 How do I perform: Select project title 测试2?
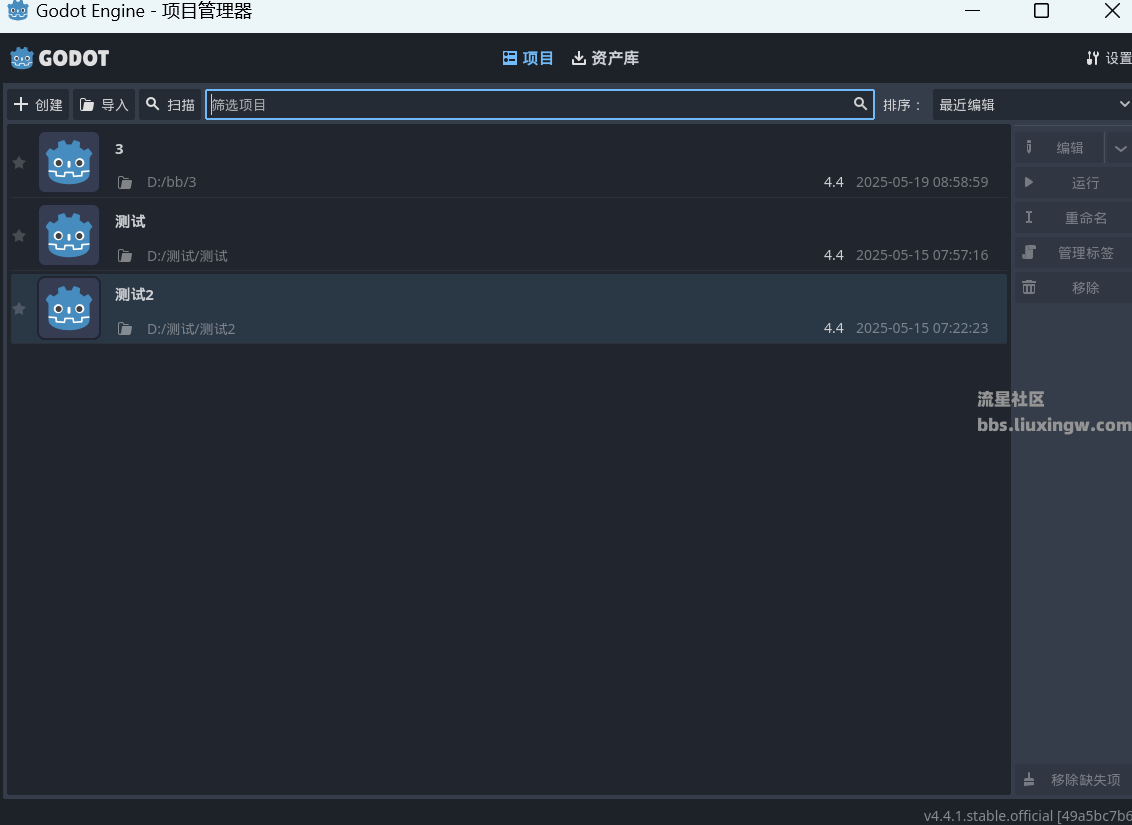134,294
